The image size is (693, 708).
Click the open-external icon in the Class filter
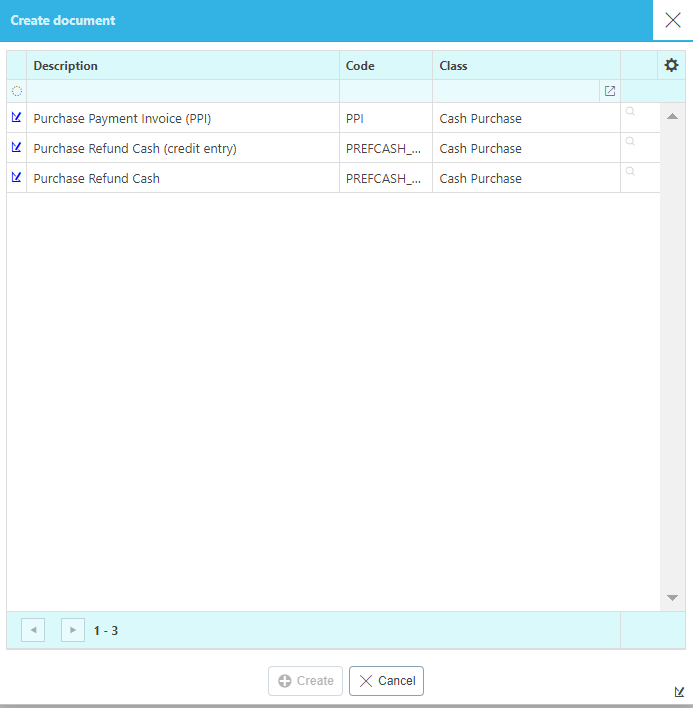point(610,91)
